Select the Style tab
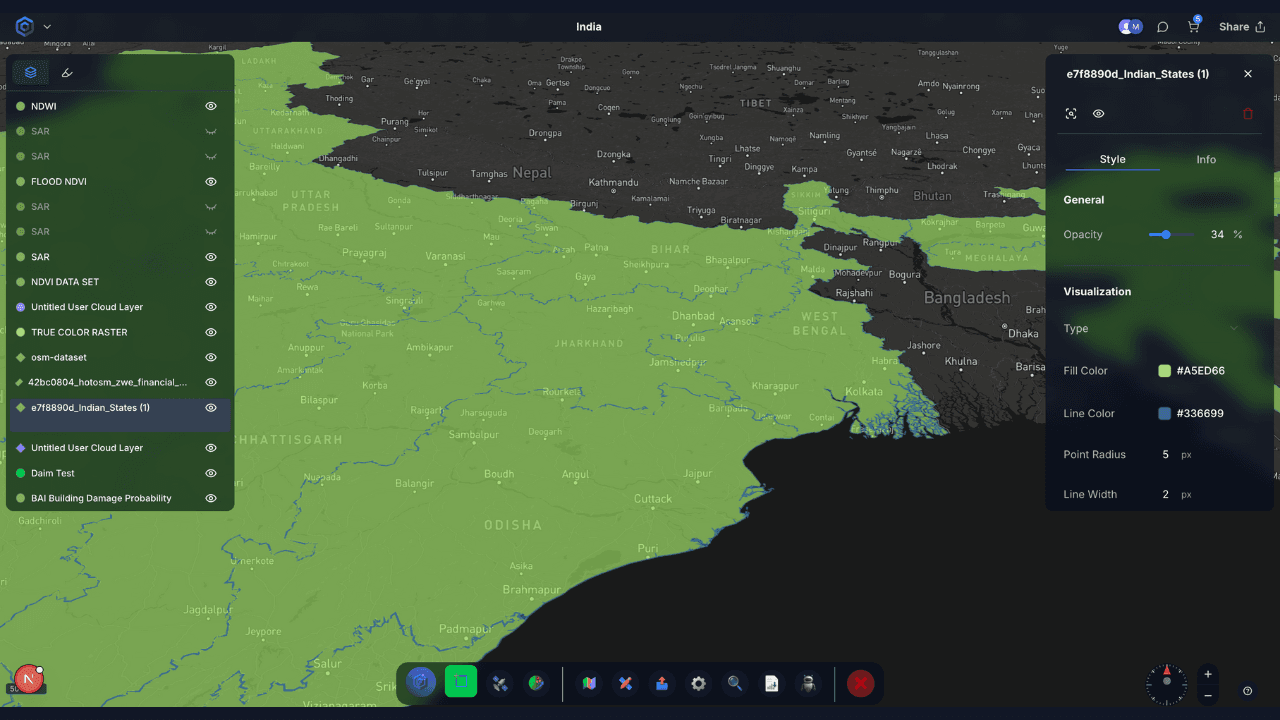 [1112, 160]
